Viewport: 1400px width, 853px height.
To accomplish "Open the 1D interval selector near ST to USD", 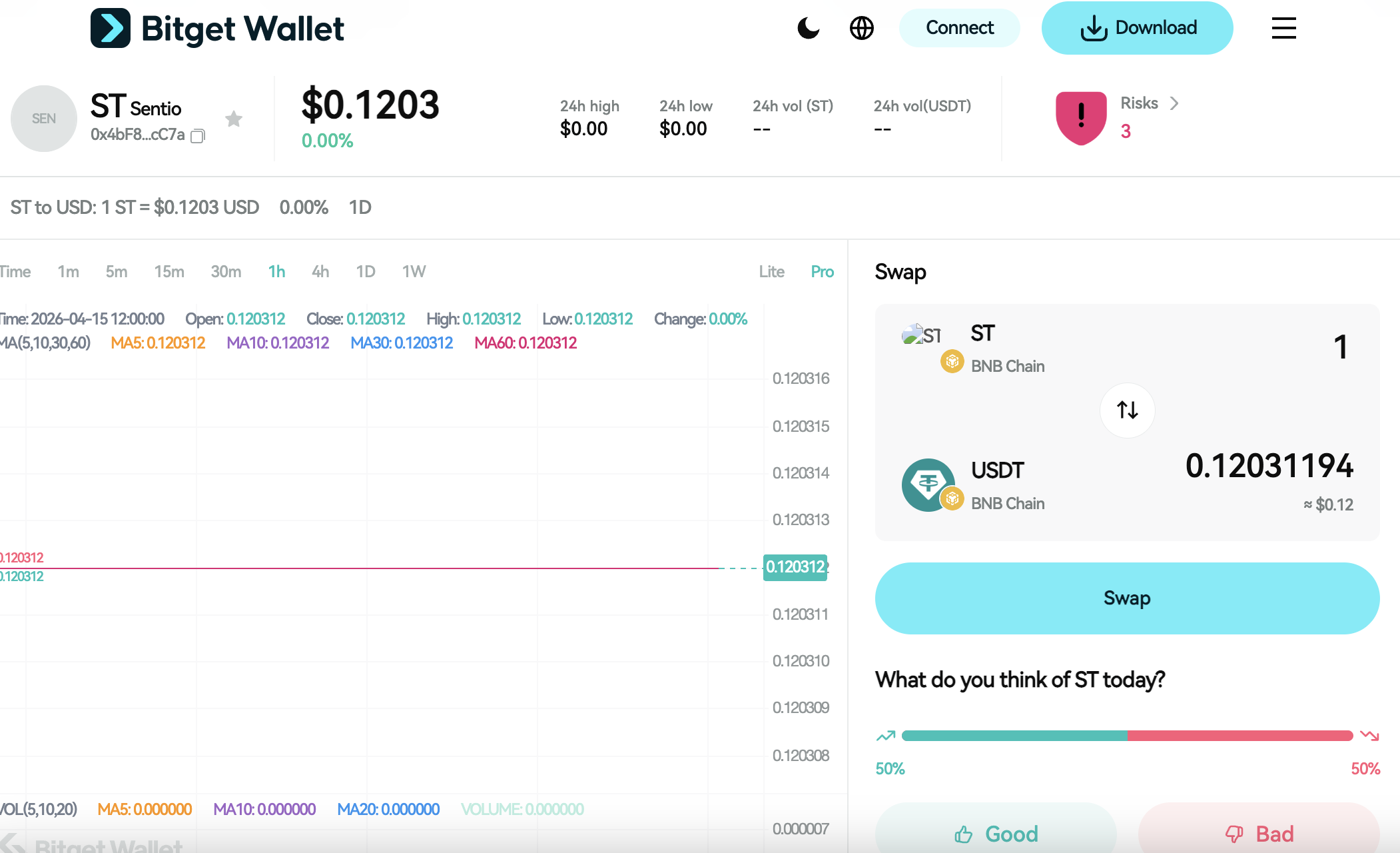I will click(x=360, y=207).
